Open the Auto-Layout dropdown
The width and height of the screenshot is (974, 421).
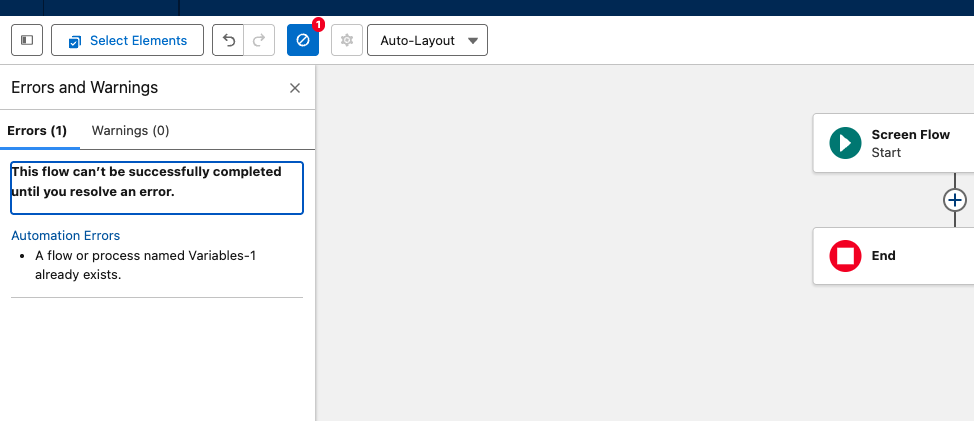click(427, 40)
